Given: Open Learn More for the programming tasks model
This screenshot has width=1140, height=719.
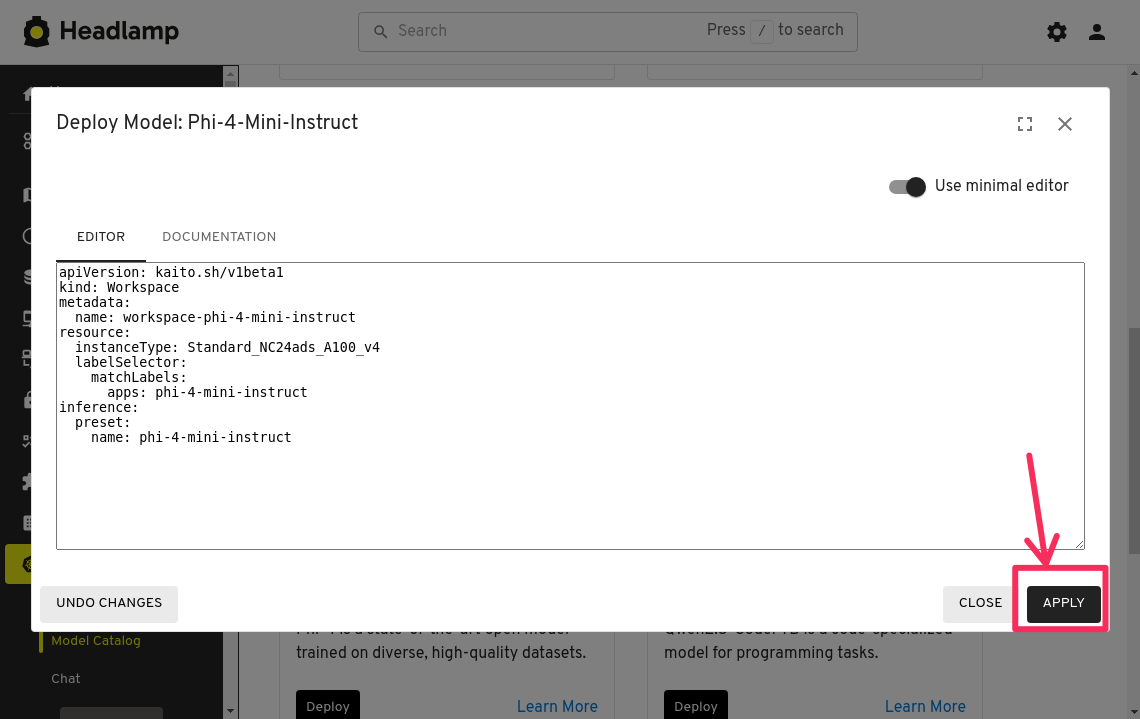Looking at the screenshot, I should pos(925,707).
